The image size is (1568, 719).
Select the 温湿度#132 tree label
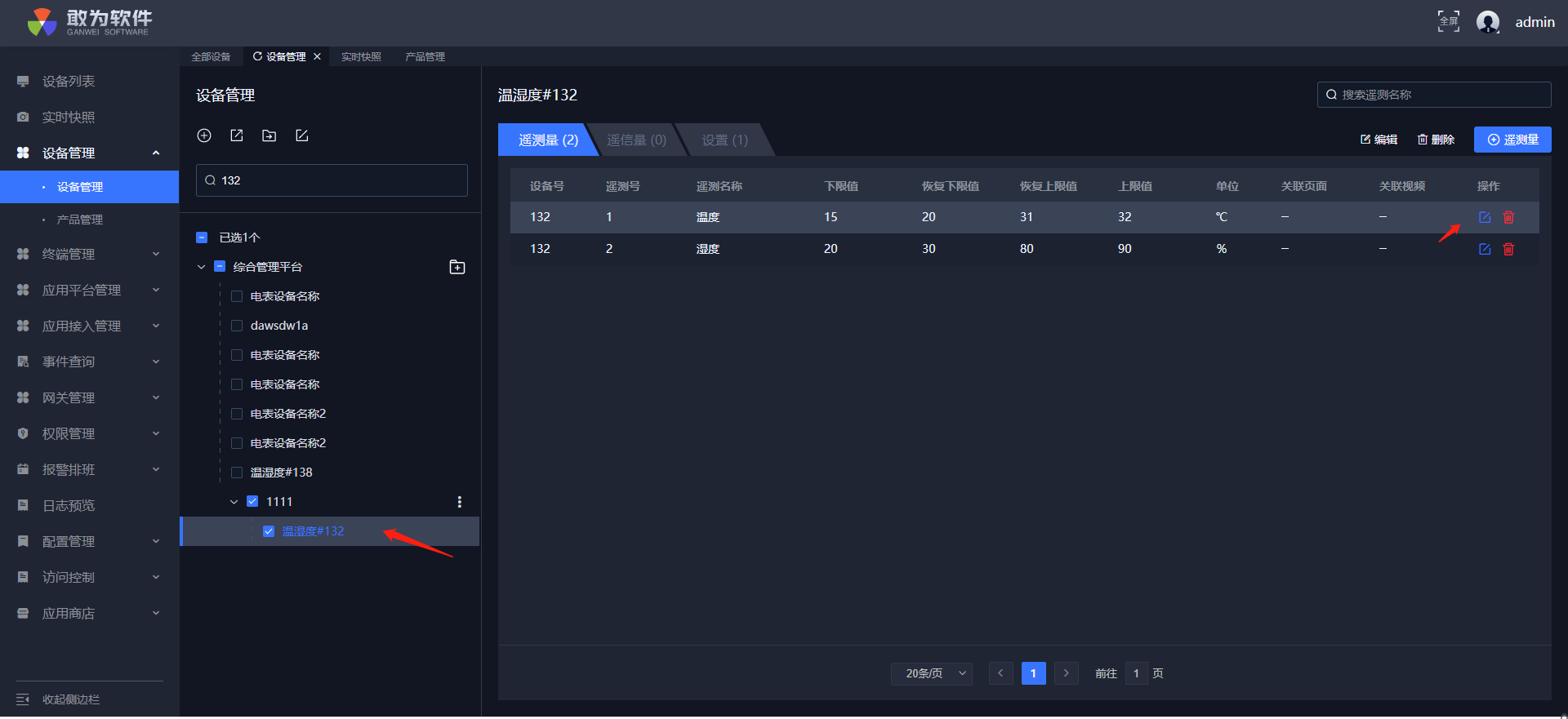pyautogui.click(x=313, y=531)
